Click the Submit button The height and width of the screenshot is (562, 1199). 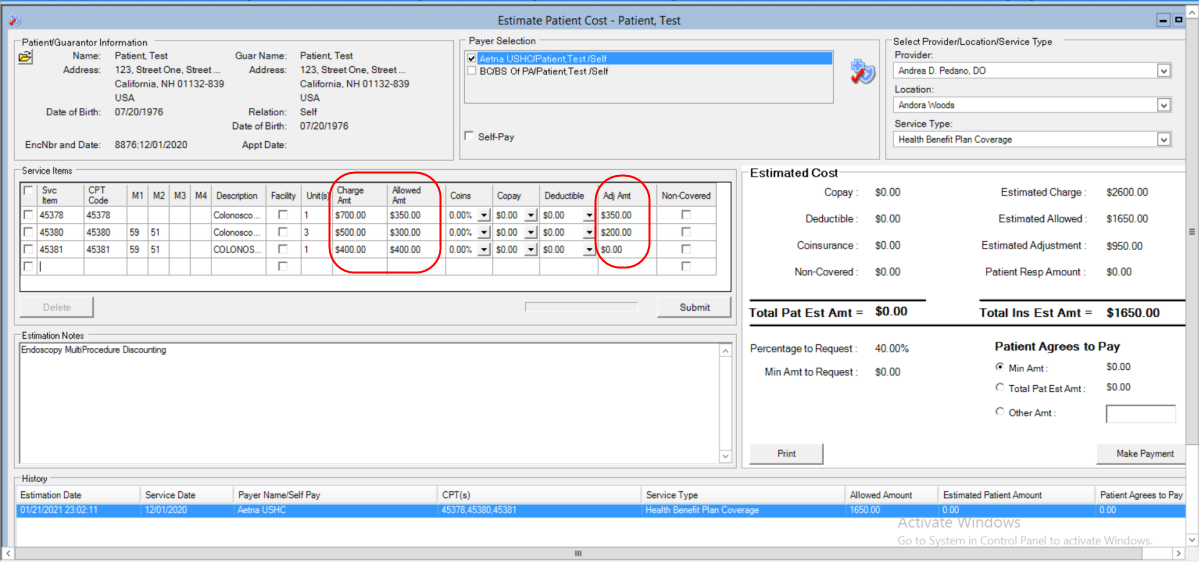pos(694,307)
